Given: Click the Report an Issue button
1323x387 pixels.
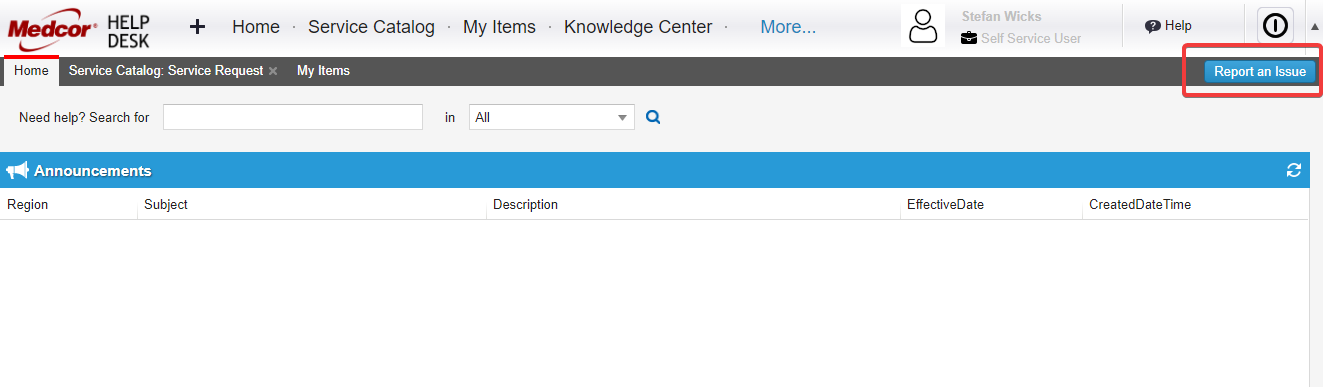Looking at the screenshot, I should 1260,72.
